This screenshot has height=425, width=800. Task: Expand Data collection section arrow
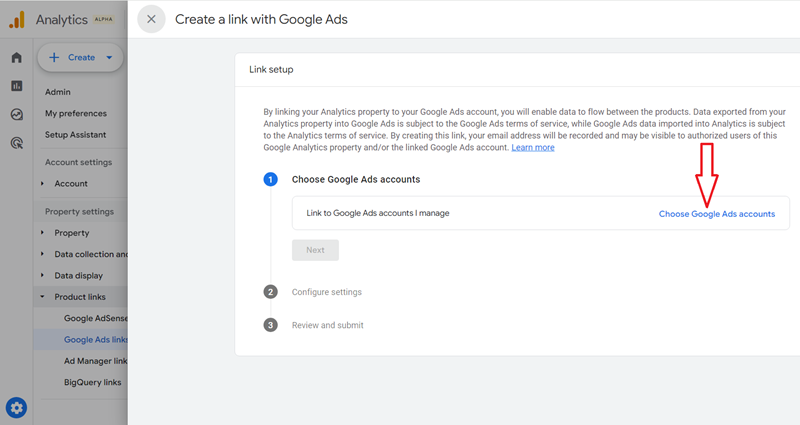coord(42,254)
